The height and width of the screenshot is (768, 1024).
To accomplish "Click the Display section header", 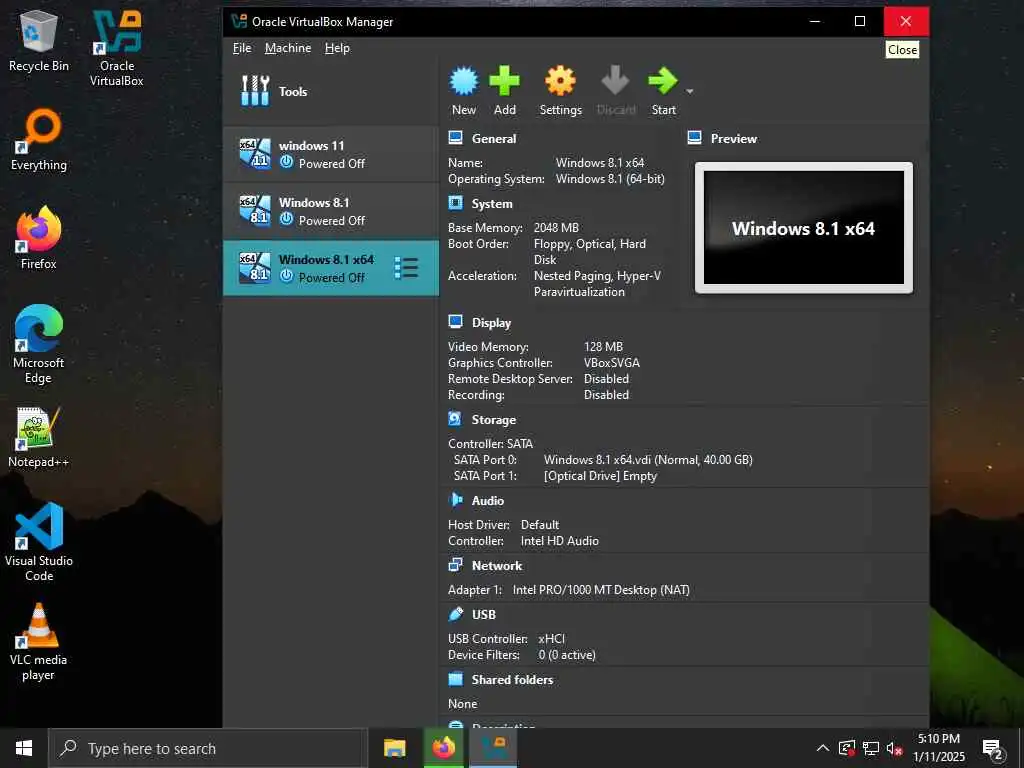I will tap(491, 323).
